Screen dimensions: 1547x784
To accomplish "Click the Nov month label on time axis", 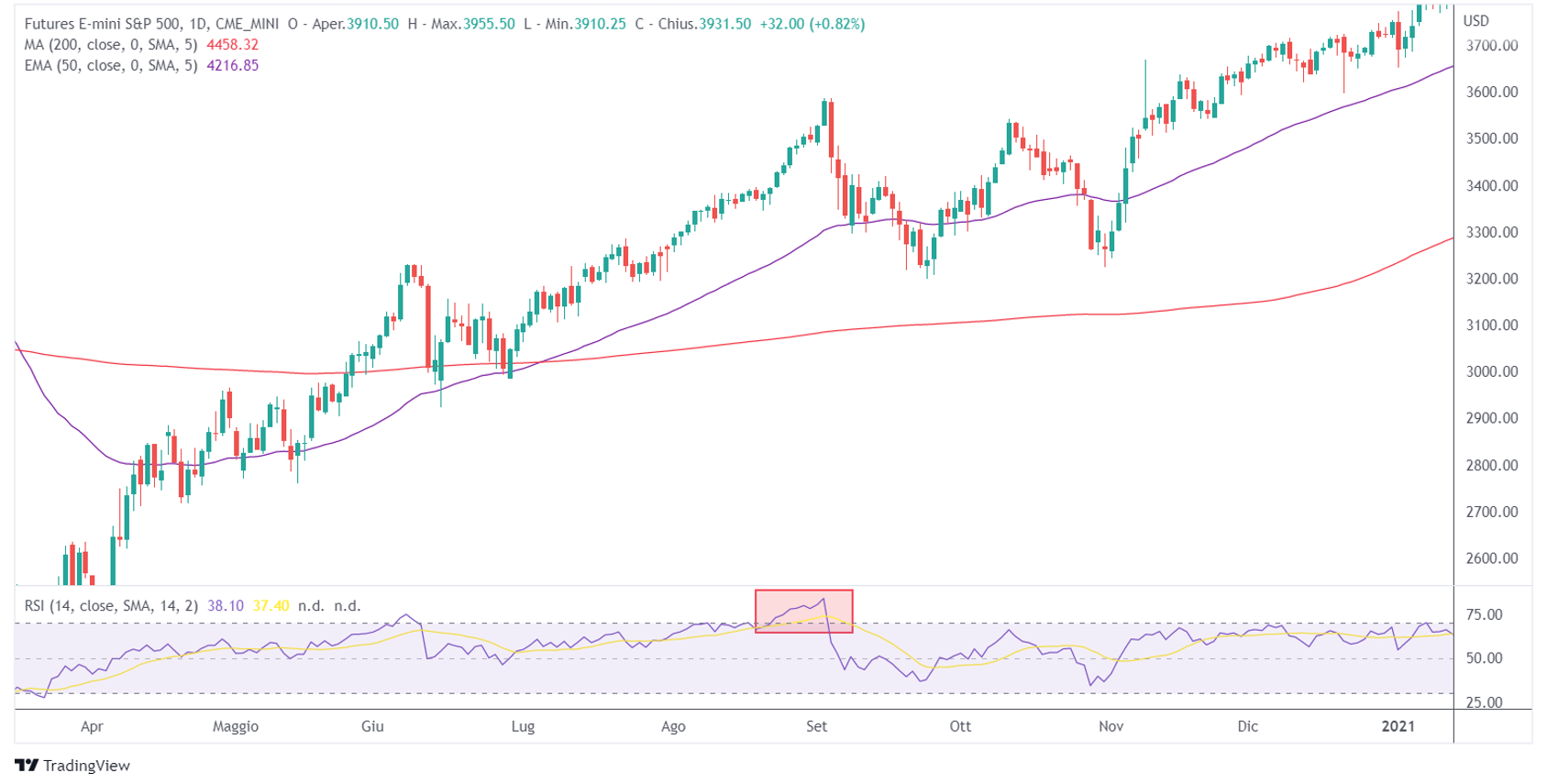I will click(1111, 726).
